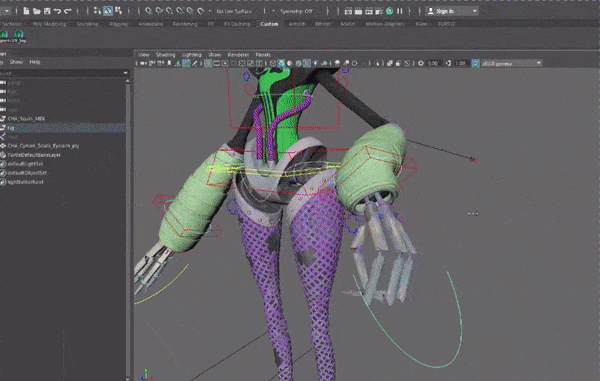Choose Select by component type icon
The height and width of the screenshot is (381, 600).
pos(119,11)
